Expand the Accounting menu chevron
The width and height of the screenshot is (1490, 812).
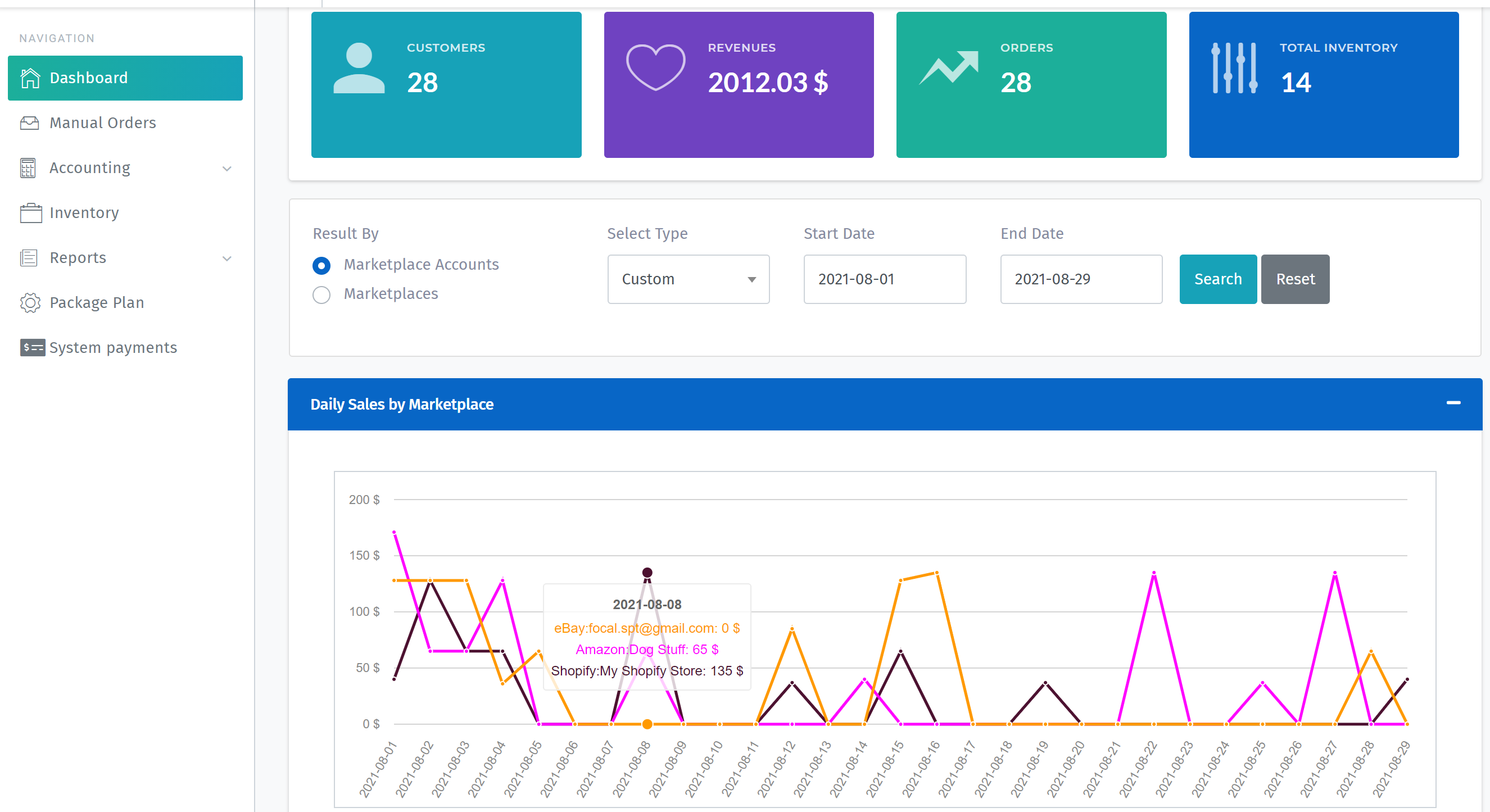(227, 168)
